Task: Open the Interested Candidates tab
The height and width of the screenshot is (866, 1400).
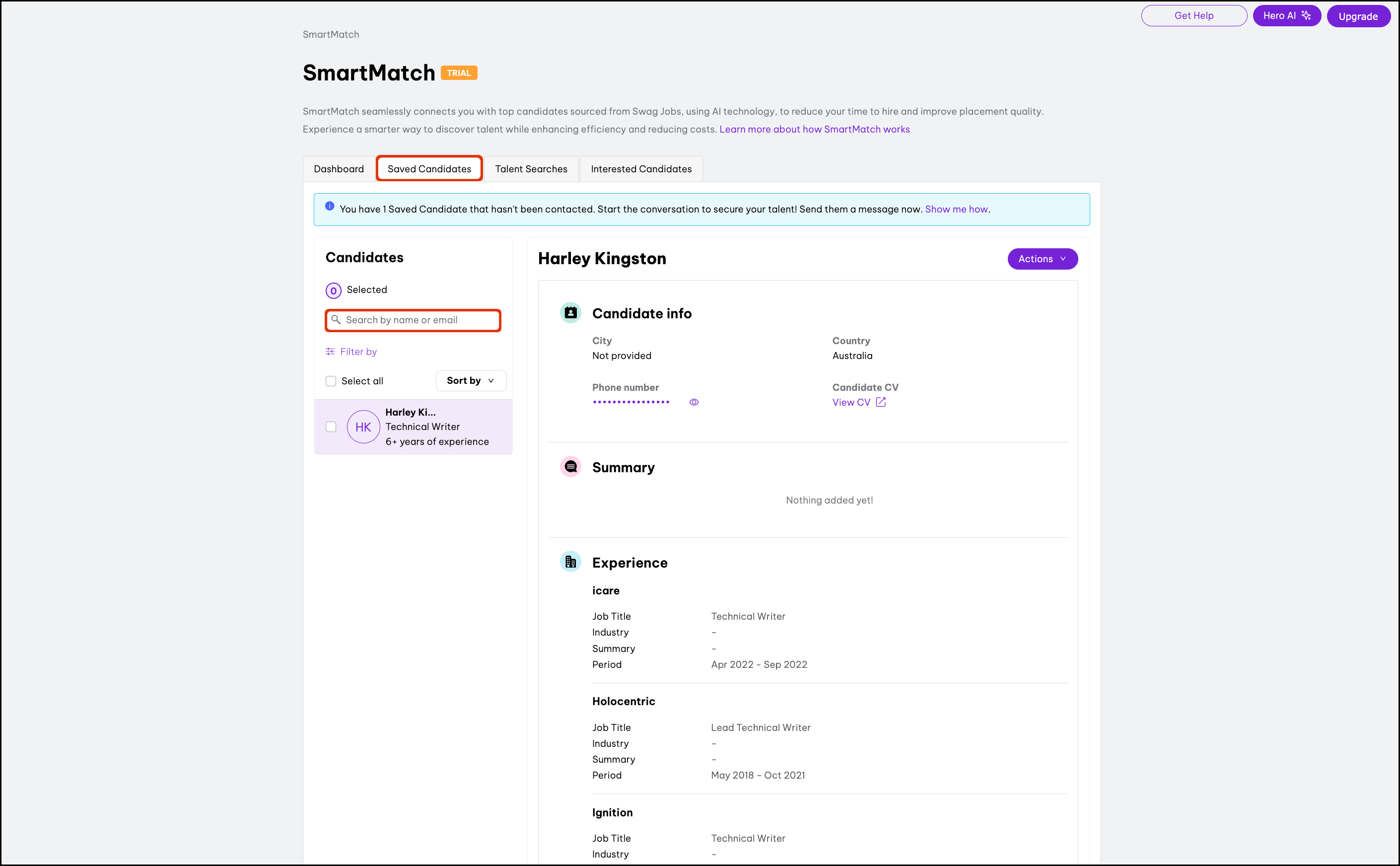Action: [641, 169]
